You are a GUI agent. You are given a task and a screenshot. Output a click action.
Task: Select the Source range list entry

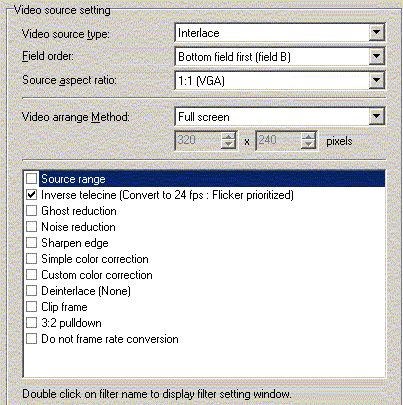tap(73, 179)
